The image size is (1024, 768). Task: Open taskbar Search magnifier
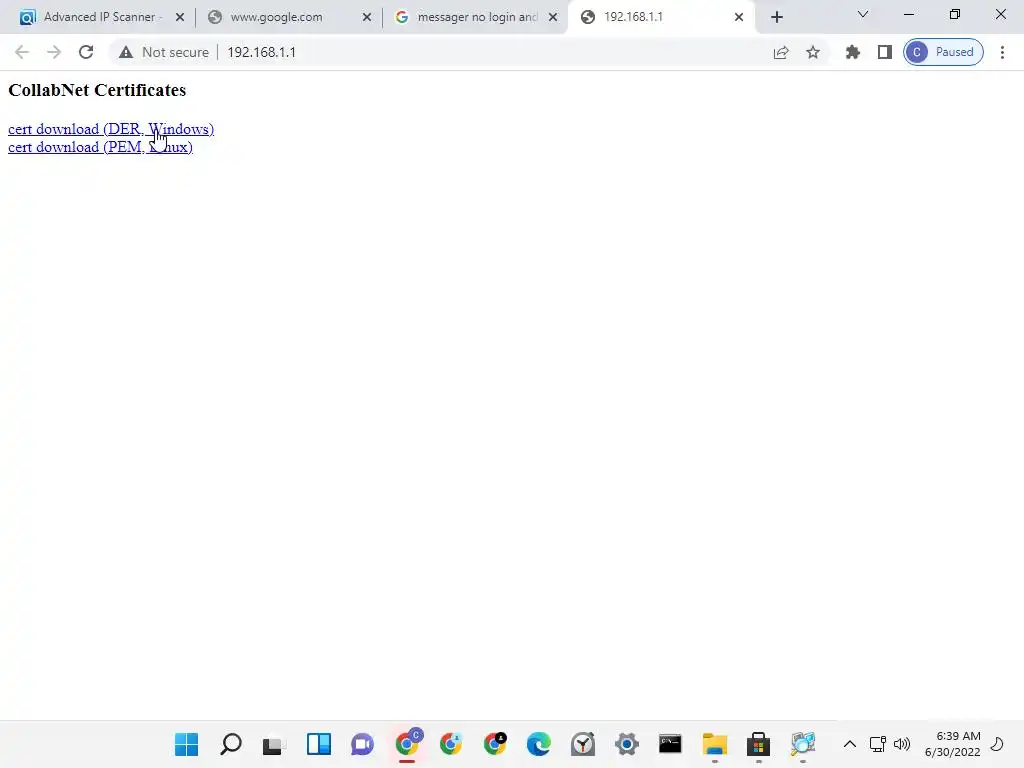click(231, 744)
